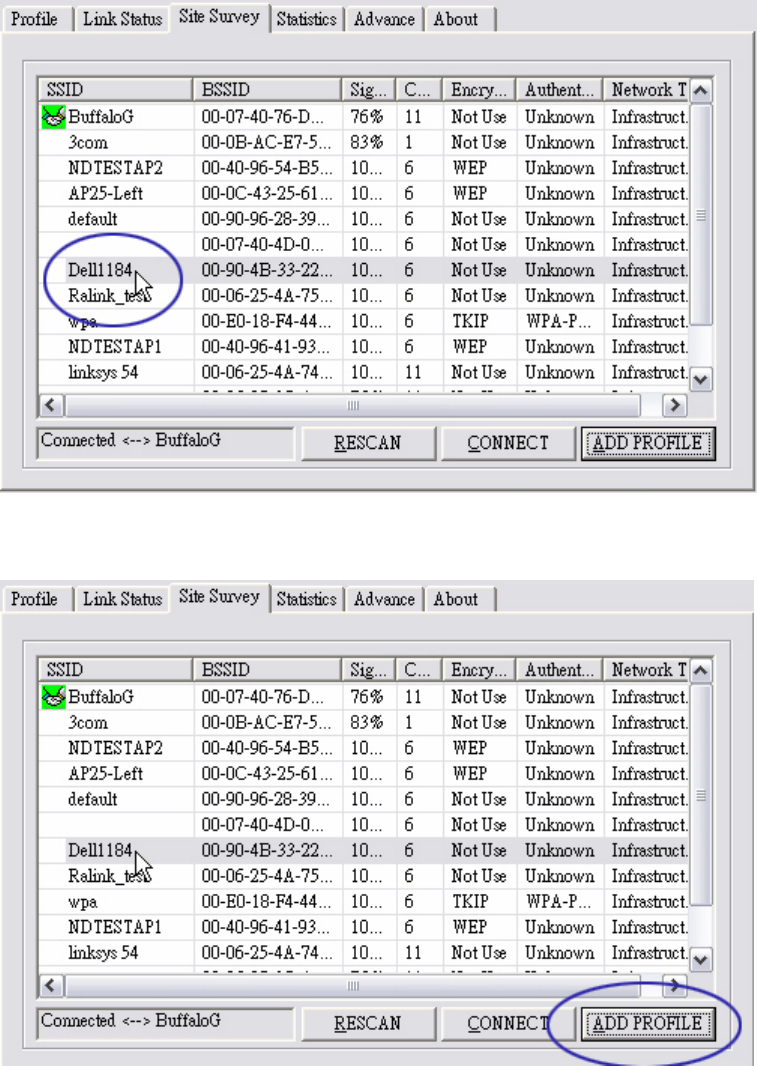Click 76% signal cell in bottom window
The image size is (757, 1066).
[367, 697]
